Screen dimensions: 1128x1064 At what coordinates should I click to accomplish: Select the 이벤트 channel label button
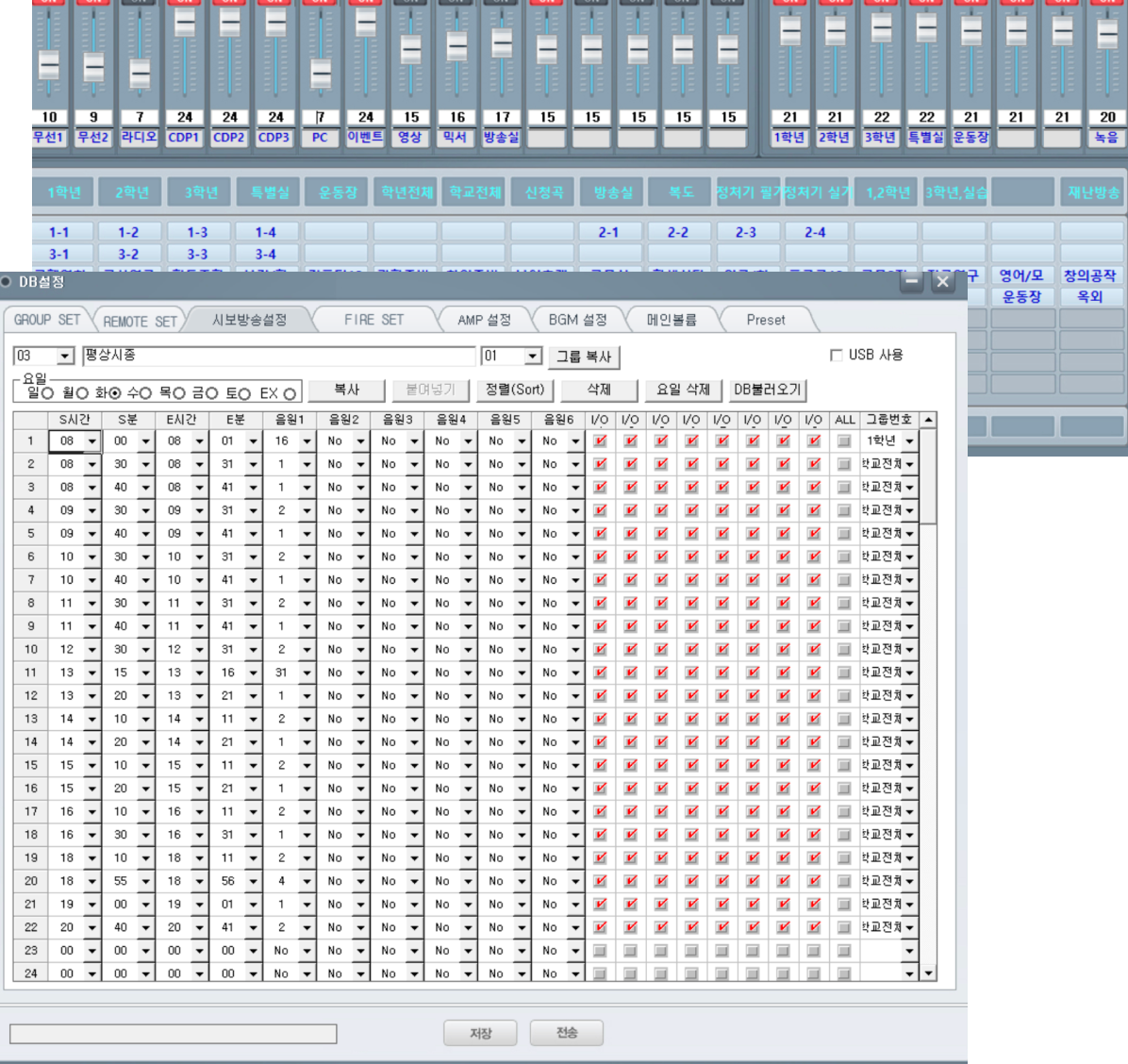click(365, 137)
